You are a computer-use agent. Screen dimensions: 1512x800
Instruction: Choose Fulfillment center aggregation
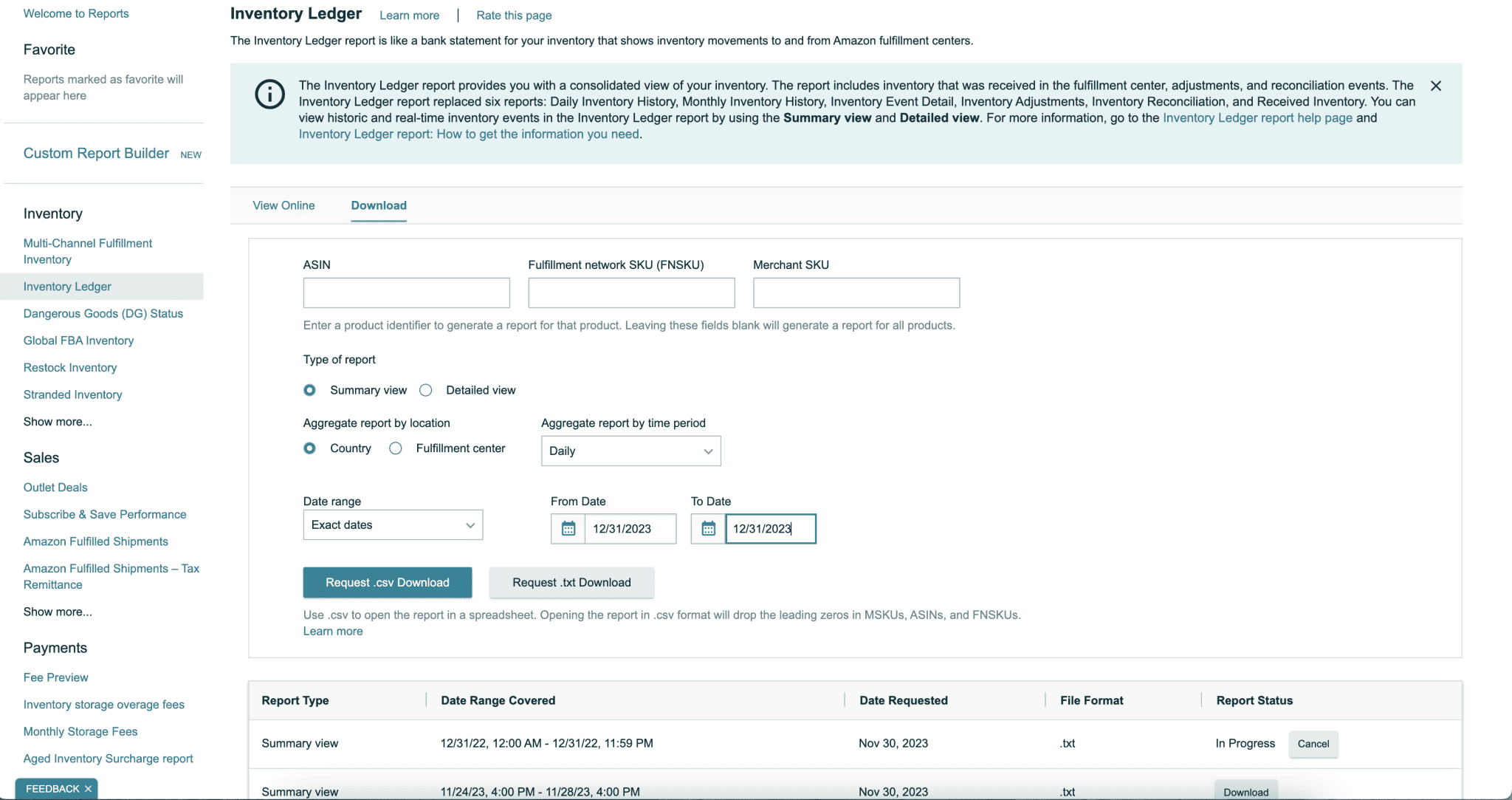point(396,448)
